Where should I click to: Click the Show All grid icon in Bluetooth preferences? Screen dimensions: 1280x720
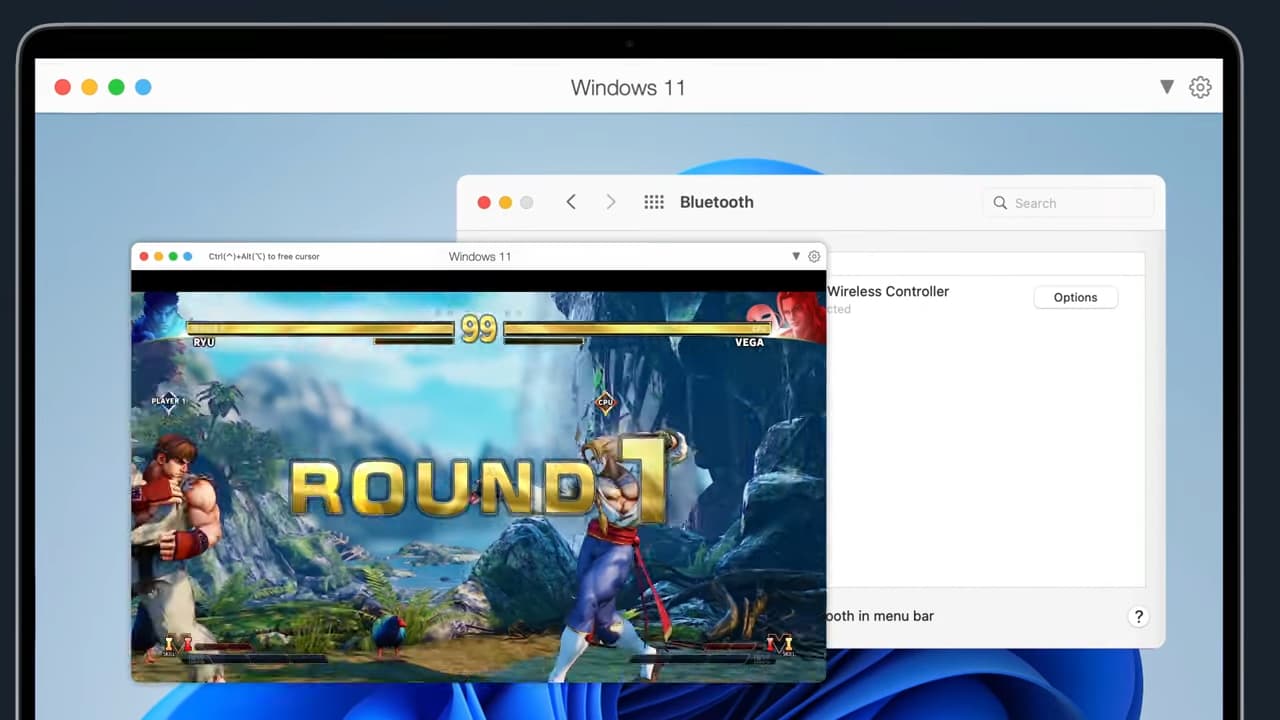(x=654, y=202)
